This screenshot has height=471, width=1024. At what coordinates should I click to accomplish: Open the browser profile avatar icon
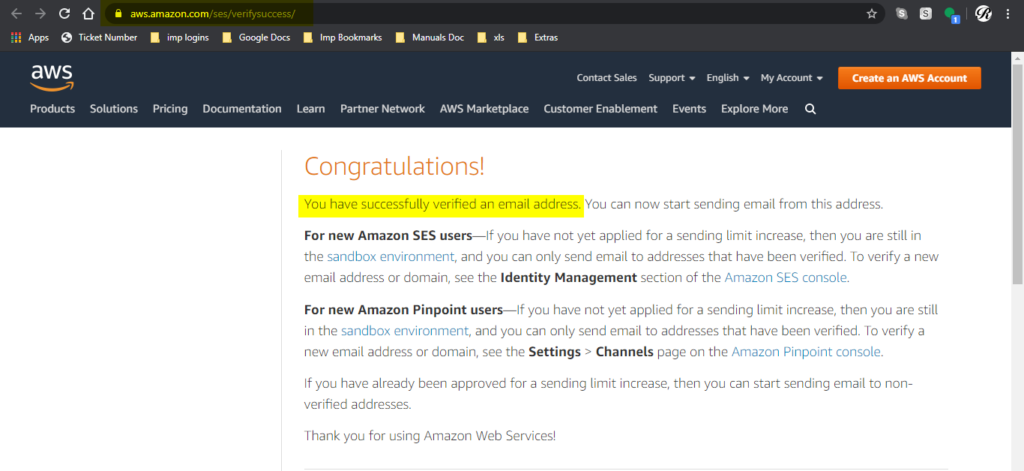[x=983, y=13]
